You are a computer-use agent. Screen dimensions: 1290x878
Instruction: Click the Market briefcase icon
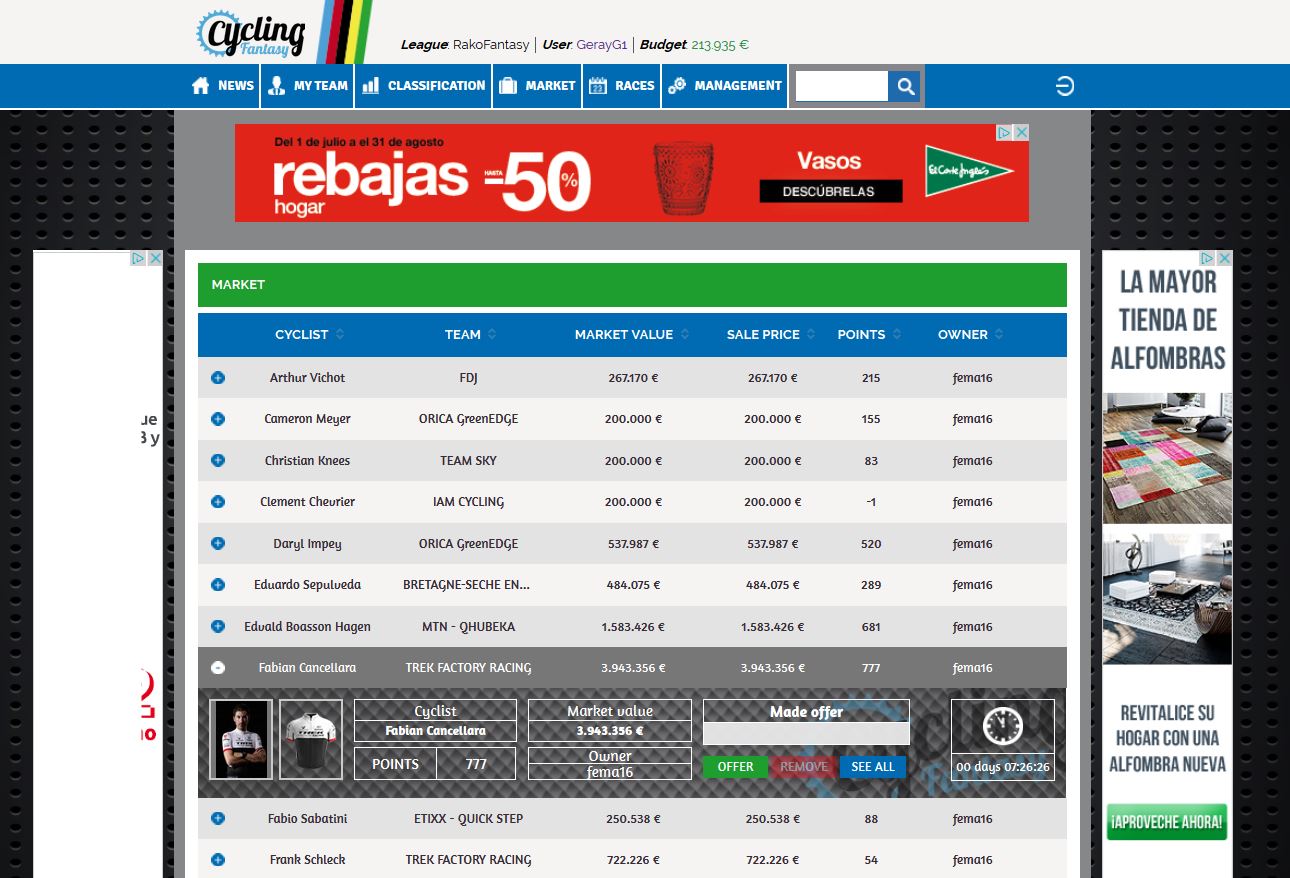coord(508,86)
